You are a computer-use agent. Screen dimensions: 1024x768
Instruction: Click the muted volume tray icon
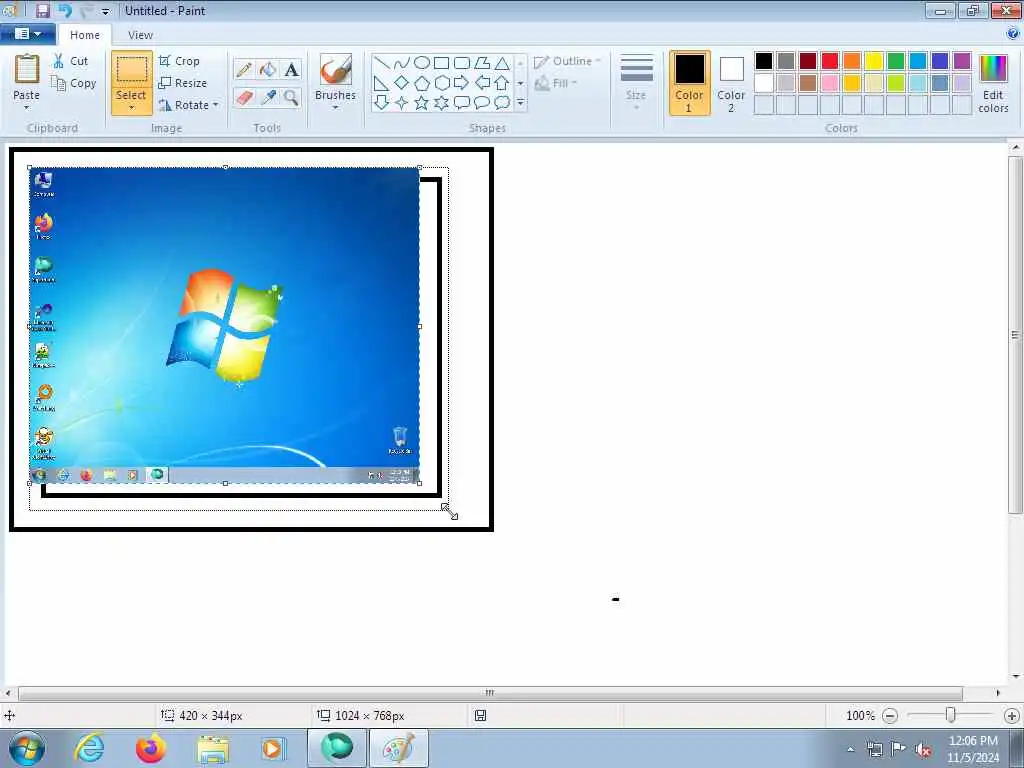pyautogui.click(x=923, y=750)
